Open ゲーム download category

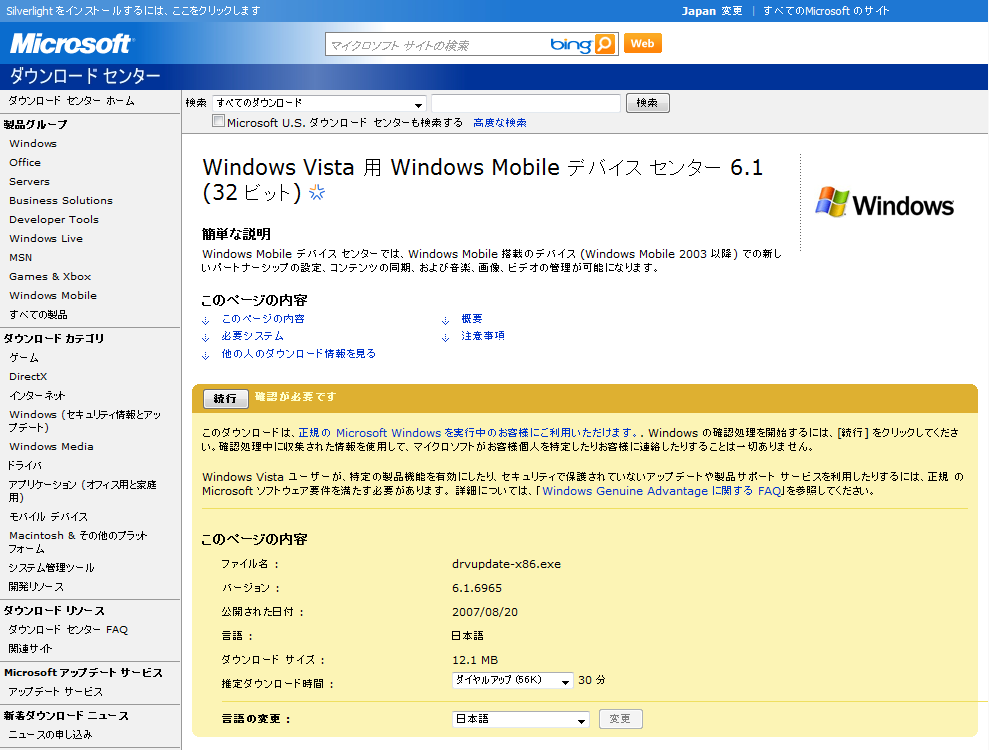coord(24,358)
